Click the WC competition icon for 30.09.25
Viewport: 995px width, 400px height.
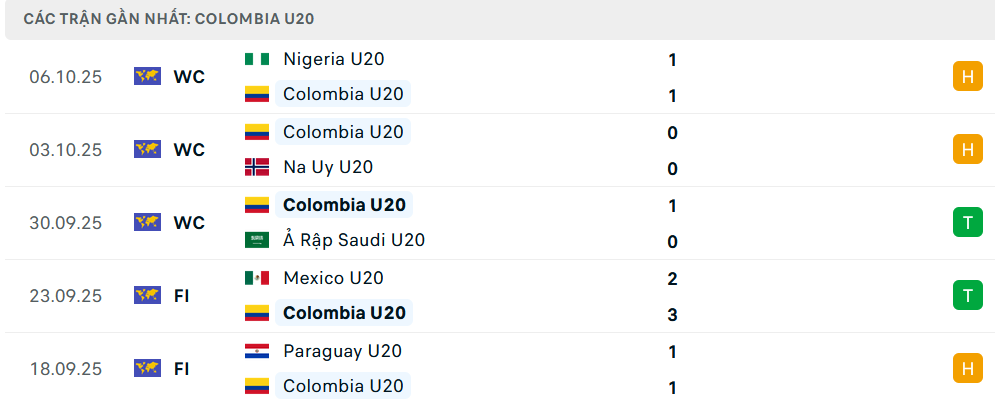[147, 222]
